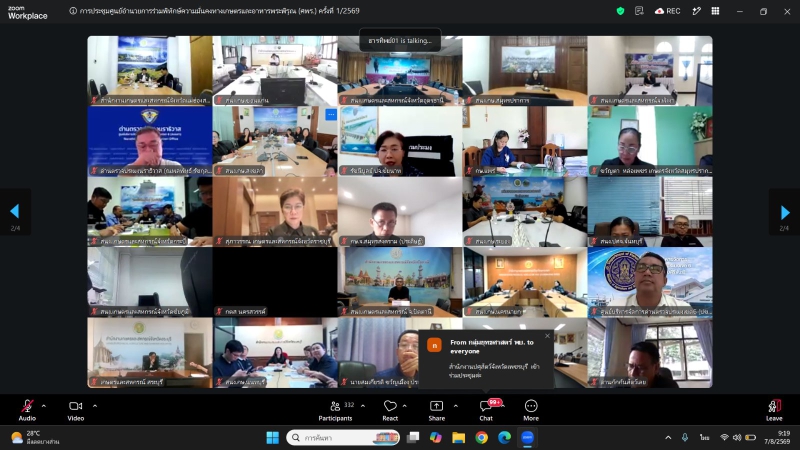800x450 pixels.
Task: Open Google Chrome from the taskbar
Action: tap(481, 437)
